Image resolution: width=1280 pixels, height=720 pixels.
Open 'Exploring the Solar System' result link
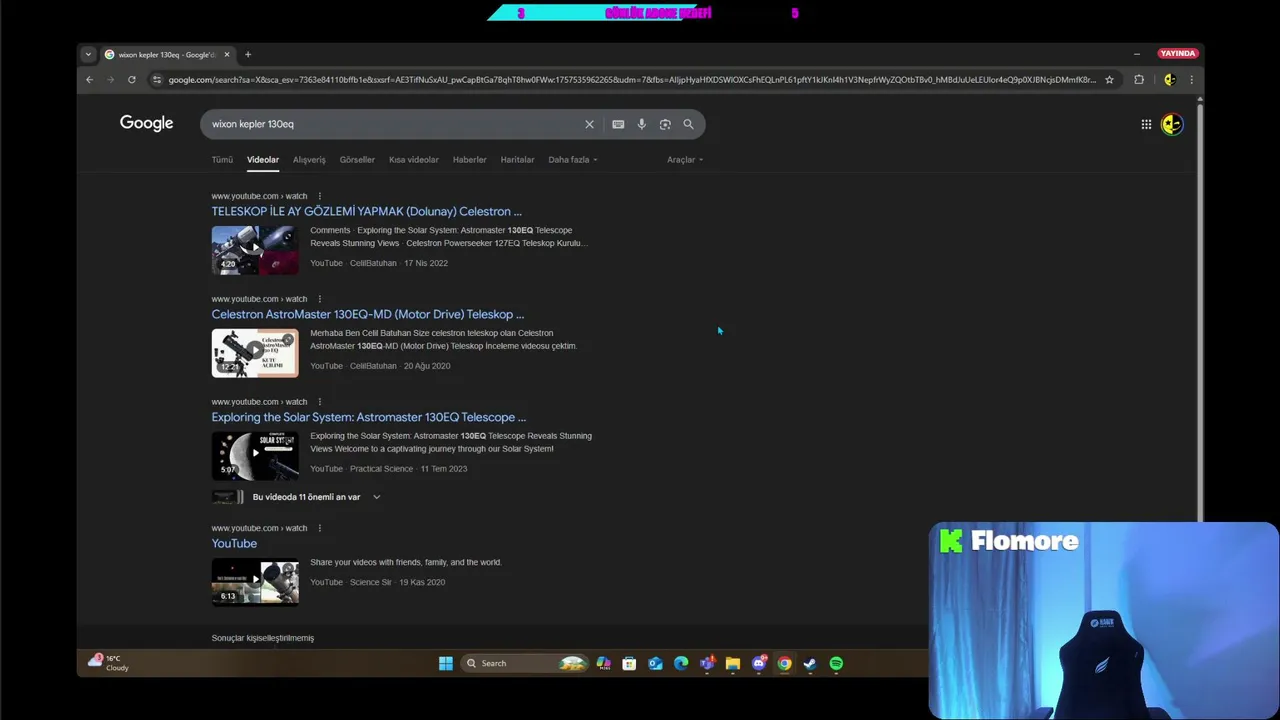[368, 417]
